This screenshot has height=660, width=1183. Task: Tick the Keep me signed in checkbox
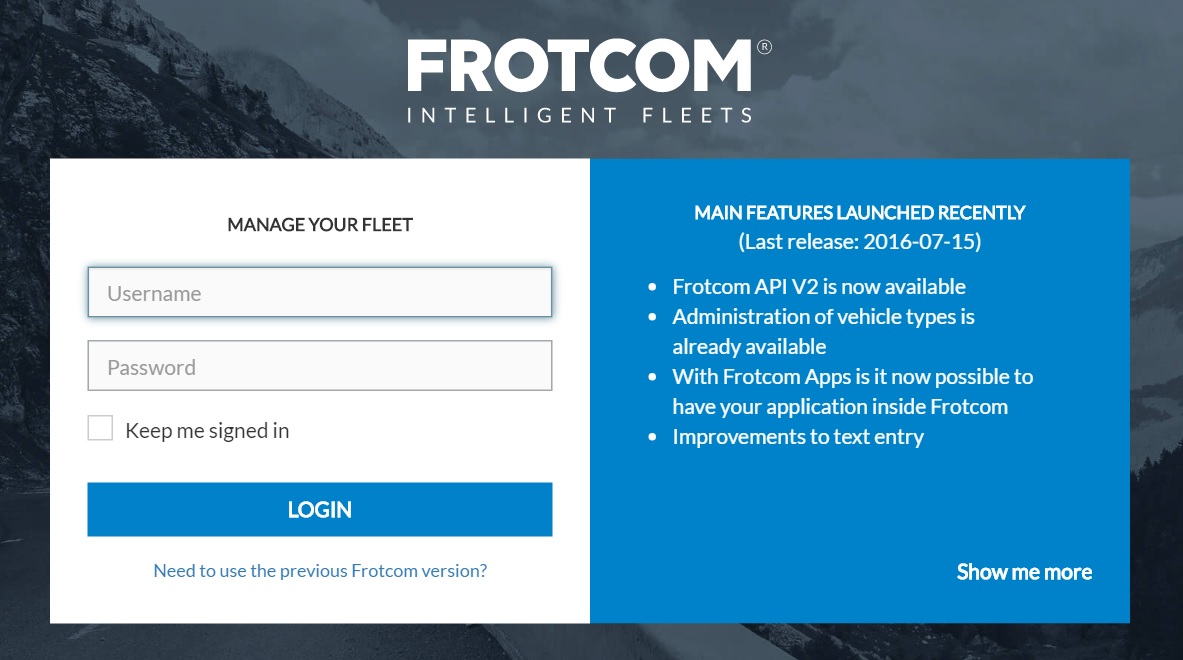point(100,429)
